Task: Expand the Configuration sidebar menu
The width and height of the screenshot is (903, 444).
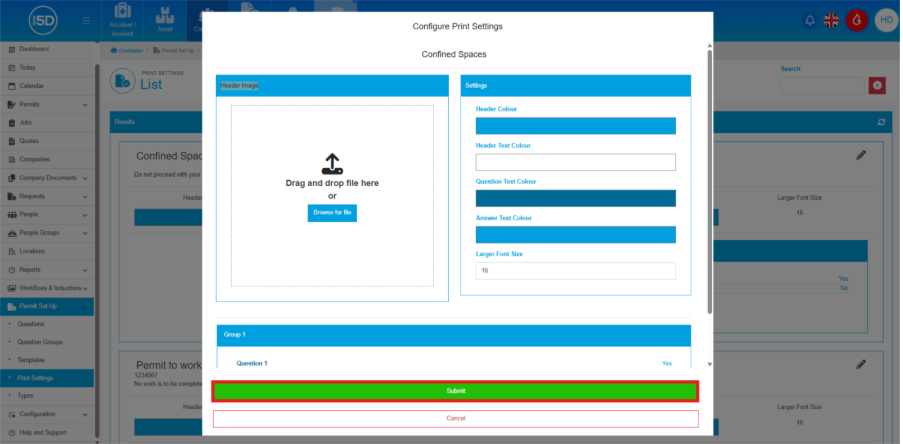Action: click(x=47, y=414)
